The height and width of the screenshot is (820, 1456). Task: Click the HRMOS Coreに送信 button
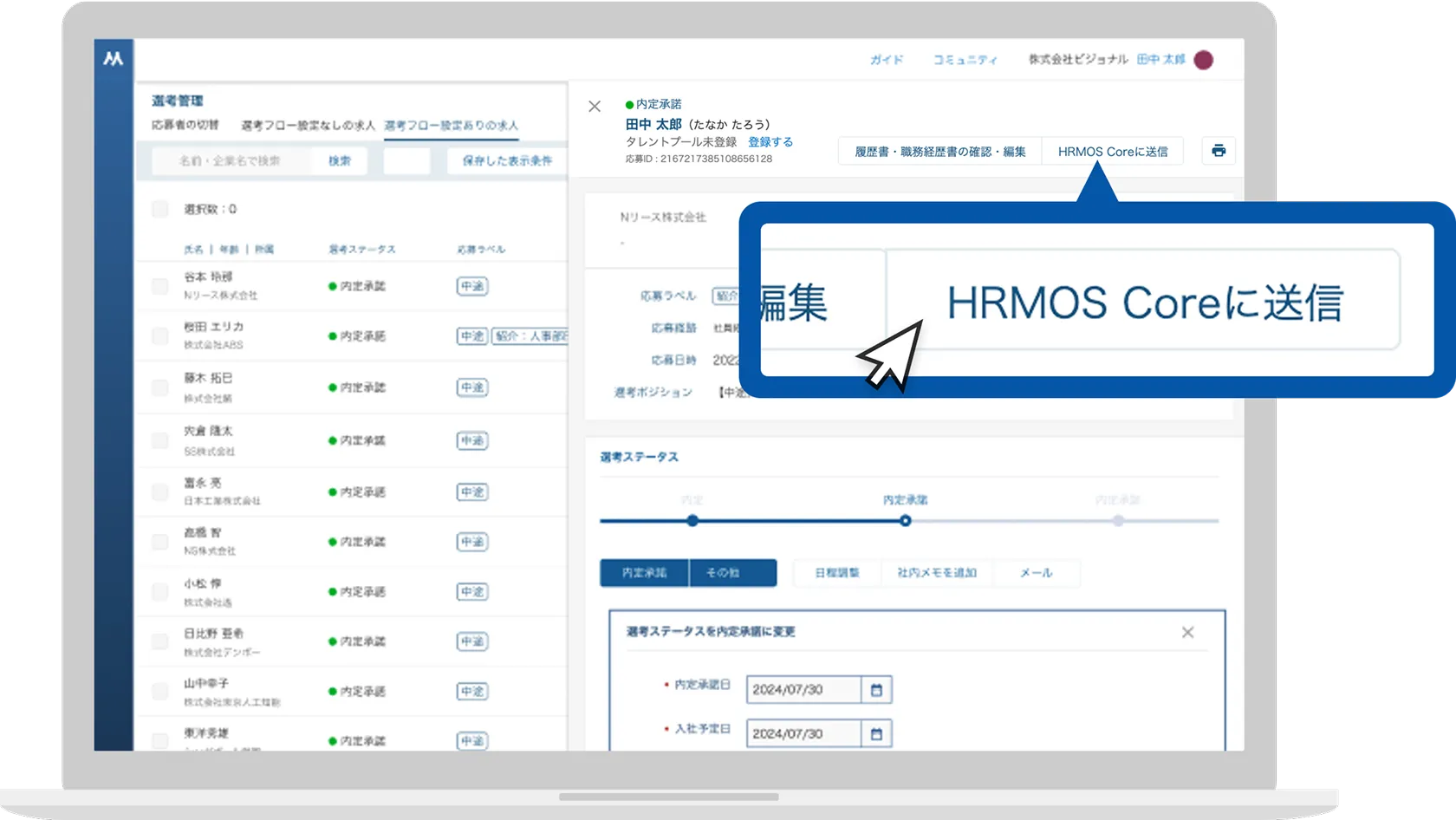pos(1113,151)
